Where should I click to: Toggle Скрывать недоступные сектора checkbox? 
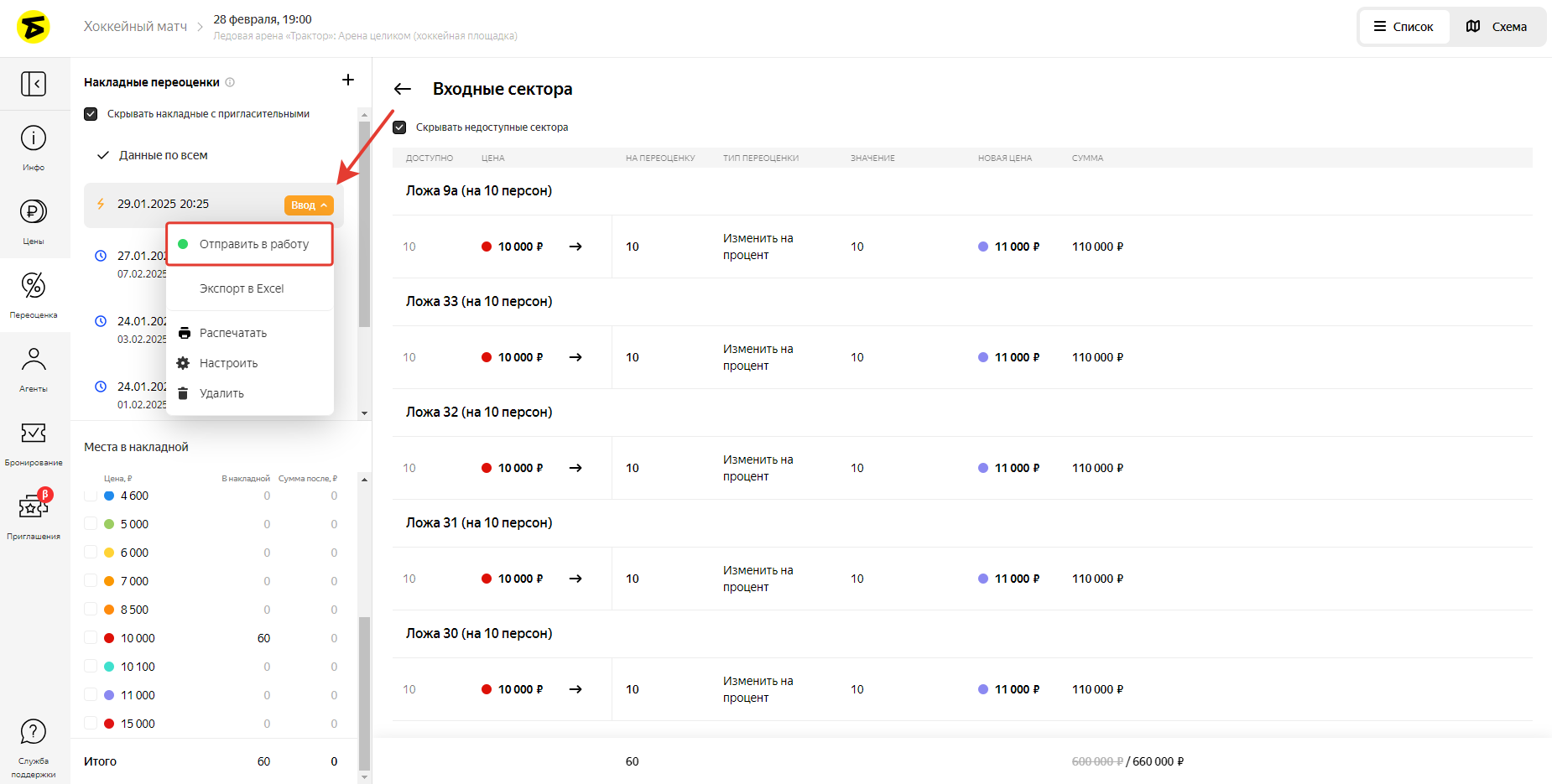click(x=399, y=127)
